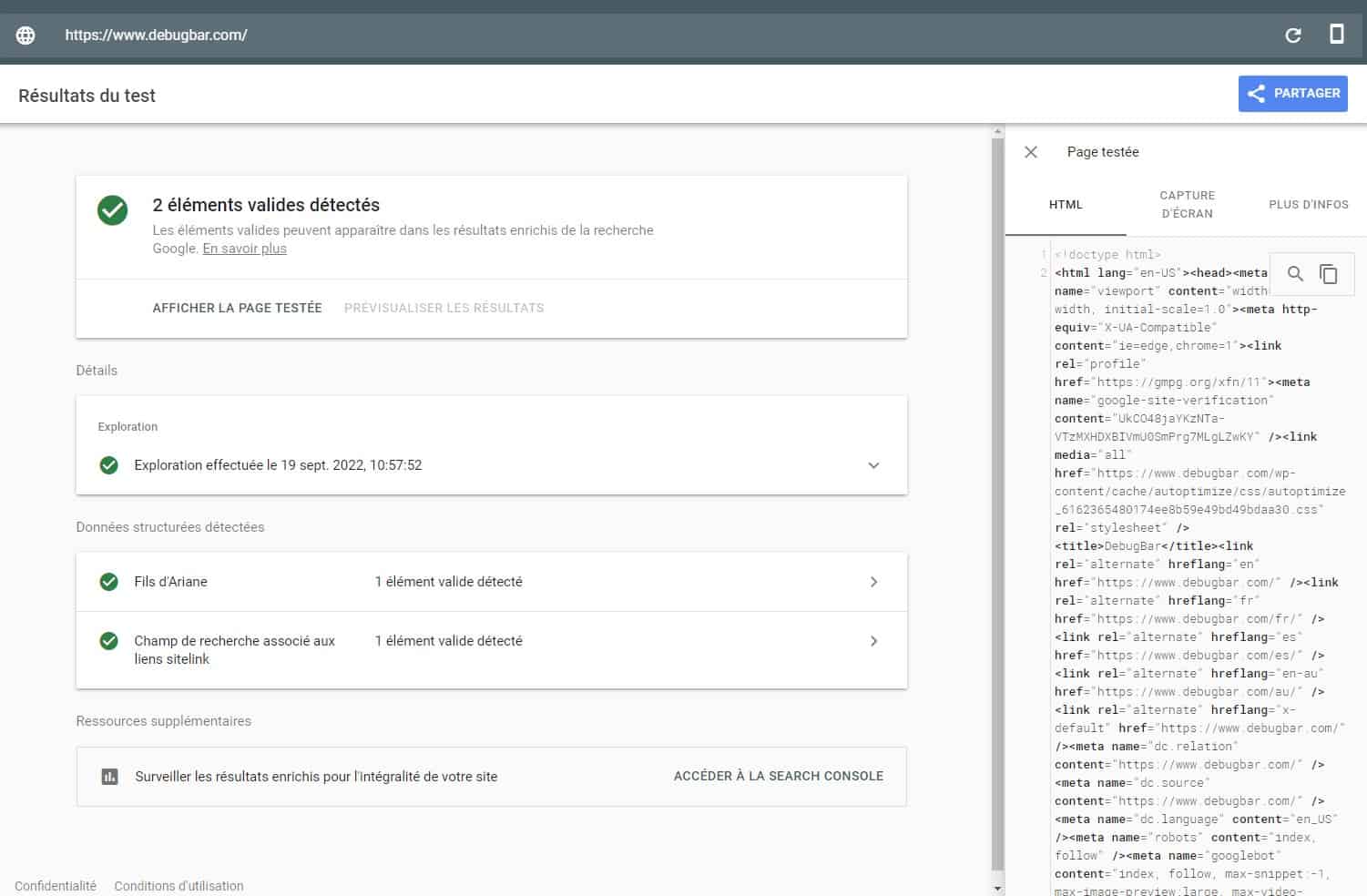Select the HTML tab
1367x896 pixels.
(1065, 204)
